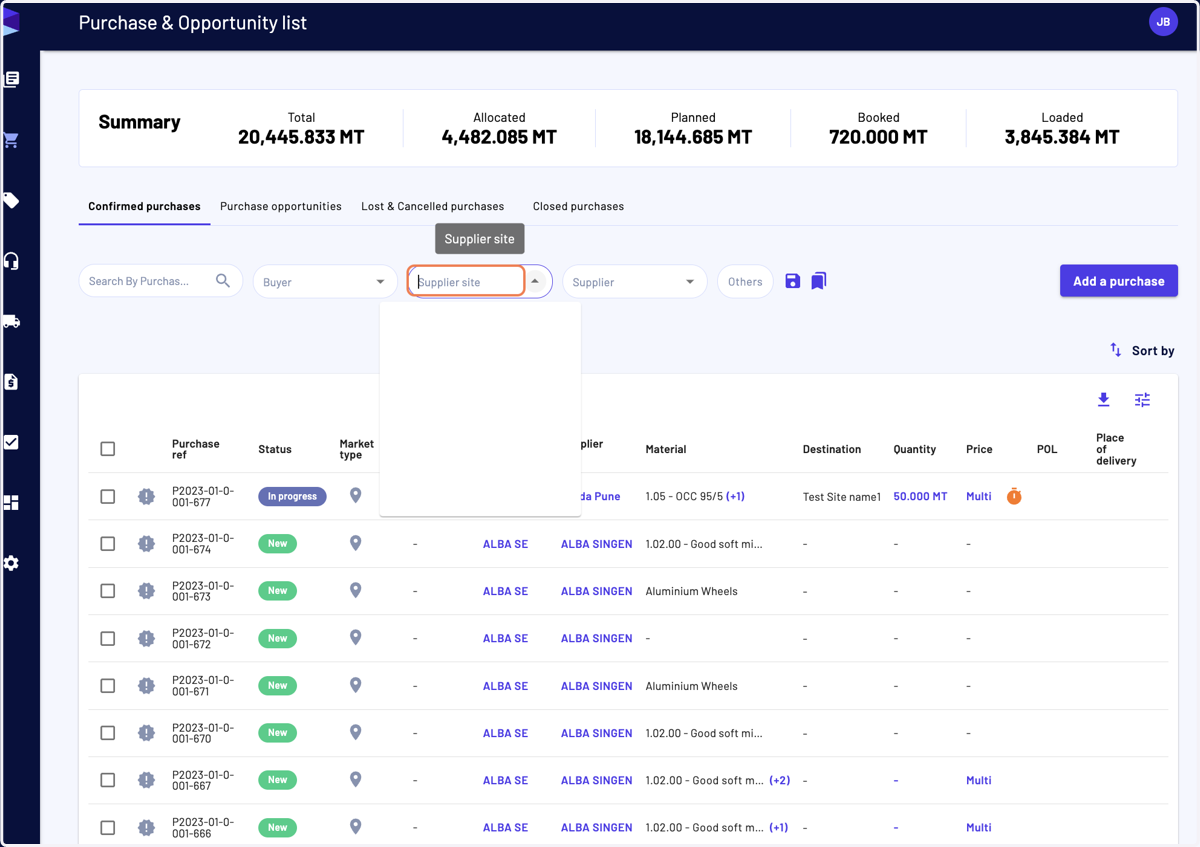Open the Buyer filter dropdown
Screen dimensions: 1200x847
[325, 282]
